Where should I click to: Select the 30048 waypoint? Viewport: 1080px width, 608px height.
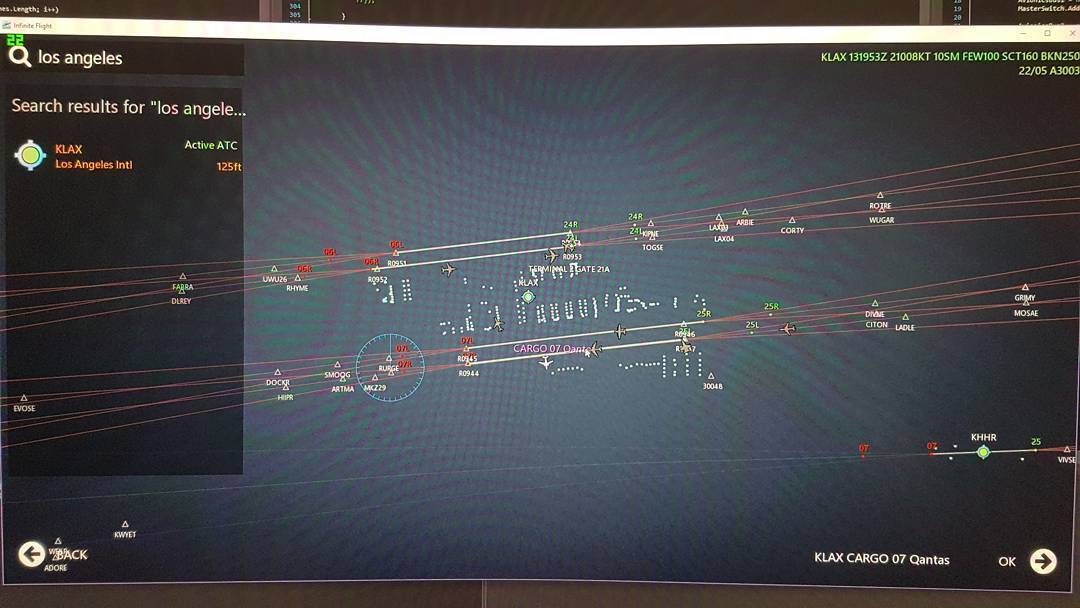click(712, 381)
